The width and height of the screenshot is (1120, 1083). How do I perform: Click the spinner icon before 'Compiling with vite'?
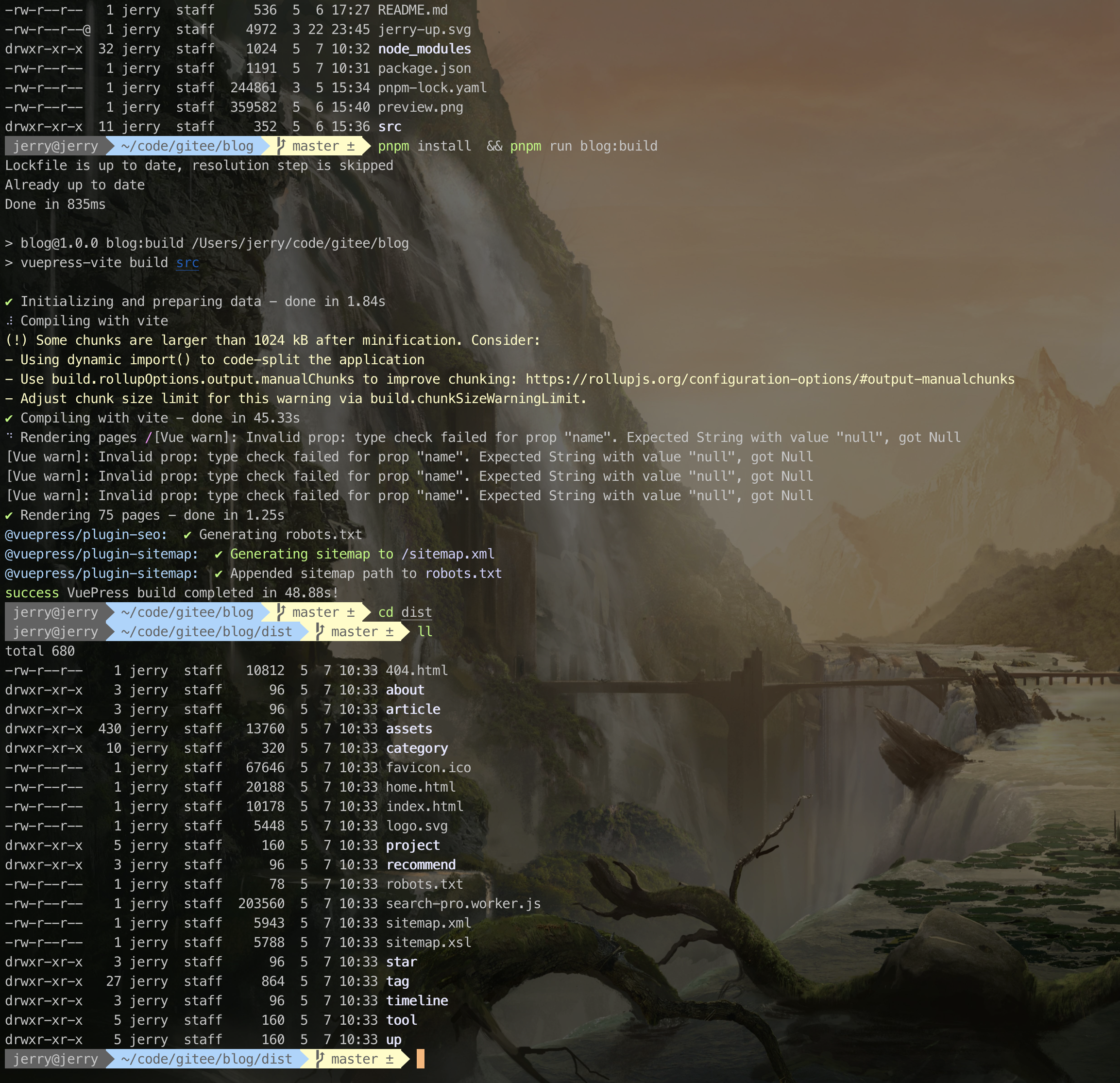(9, 321)
